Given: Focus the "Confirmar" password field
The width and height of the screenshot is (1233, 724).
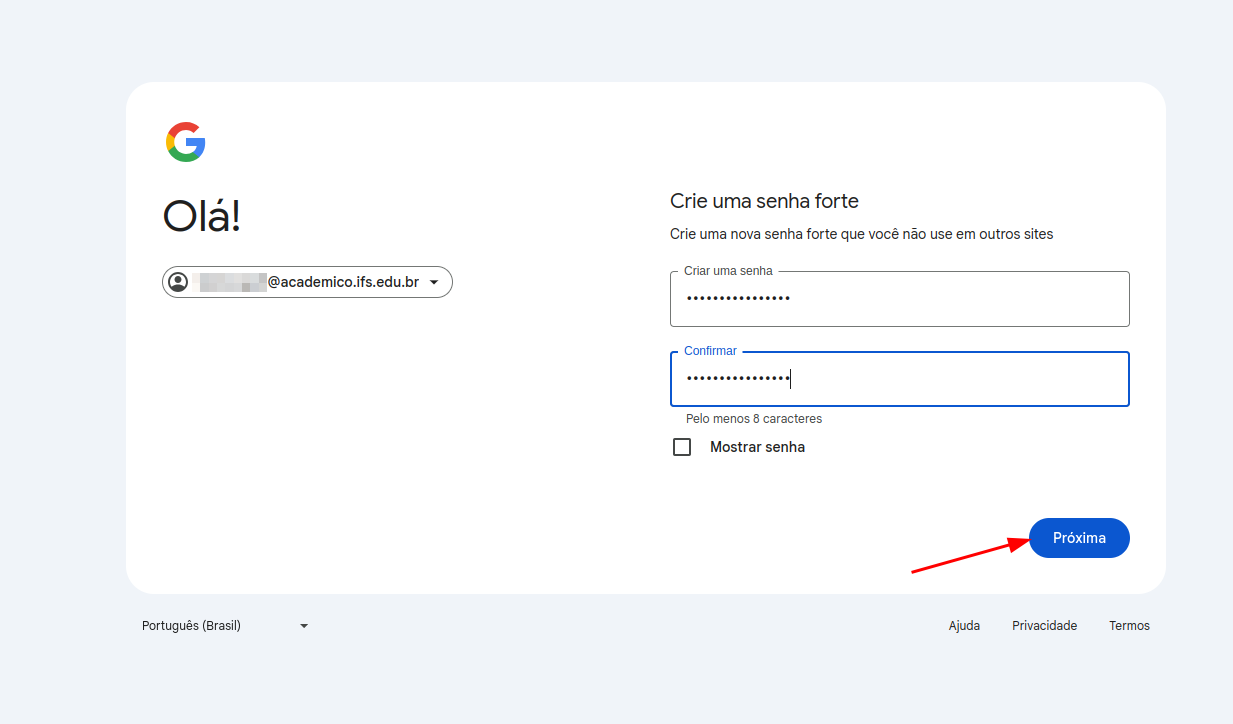Looking at the screenshot, I should tap(900, 379).
